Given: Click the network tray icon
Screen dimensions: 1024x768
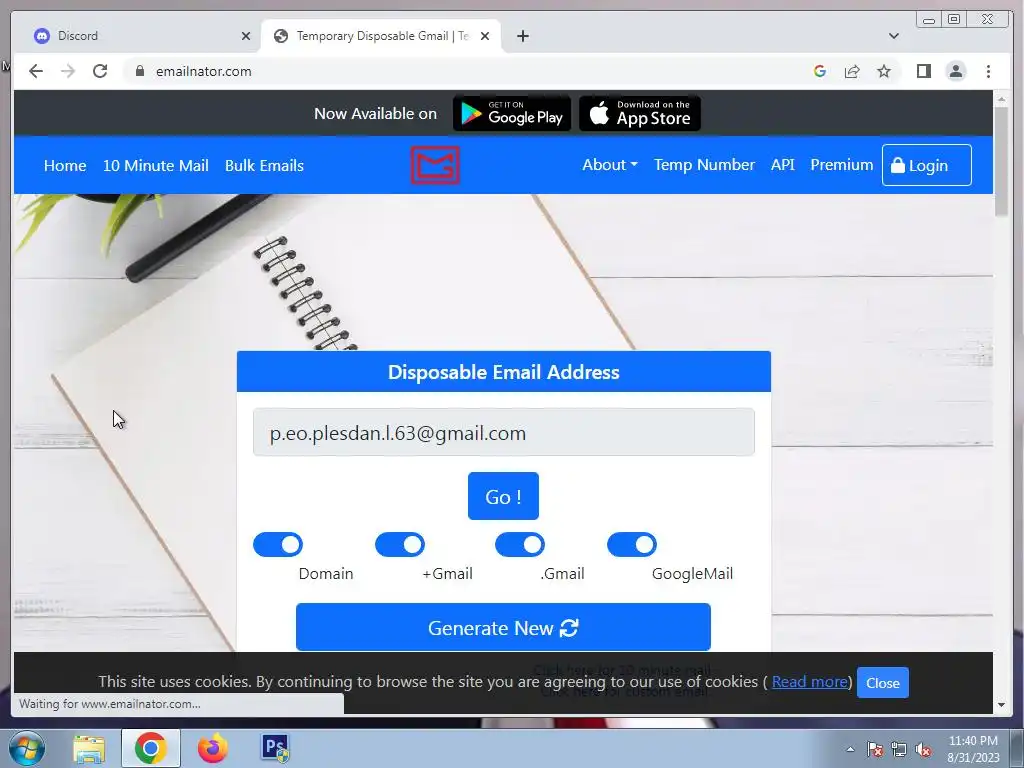Looking at the screenshot, I should click(x=899, y=749).
